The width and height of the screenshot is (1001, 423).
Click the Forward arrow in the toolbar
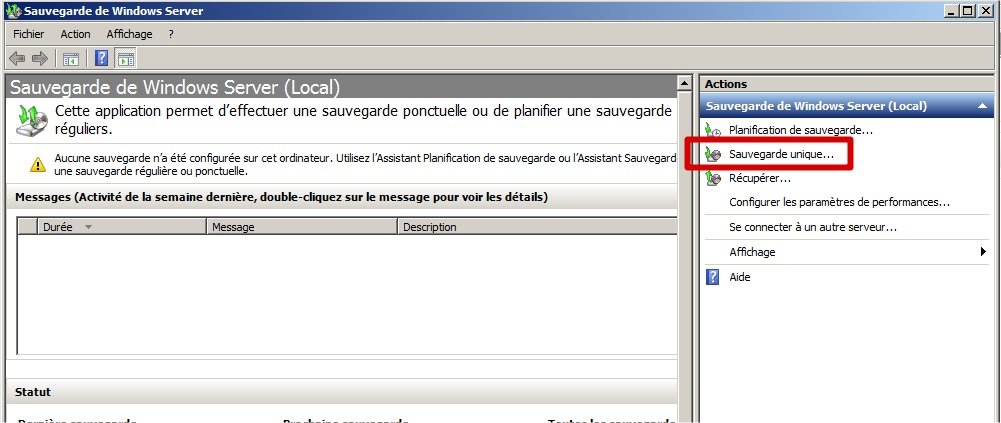point(39,58)
